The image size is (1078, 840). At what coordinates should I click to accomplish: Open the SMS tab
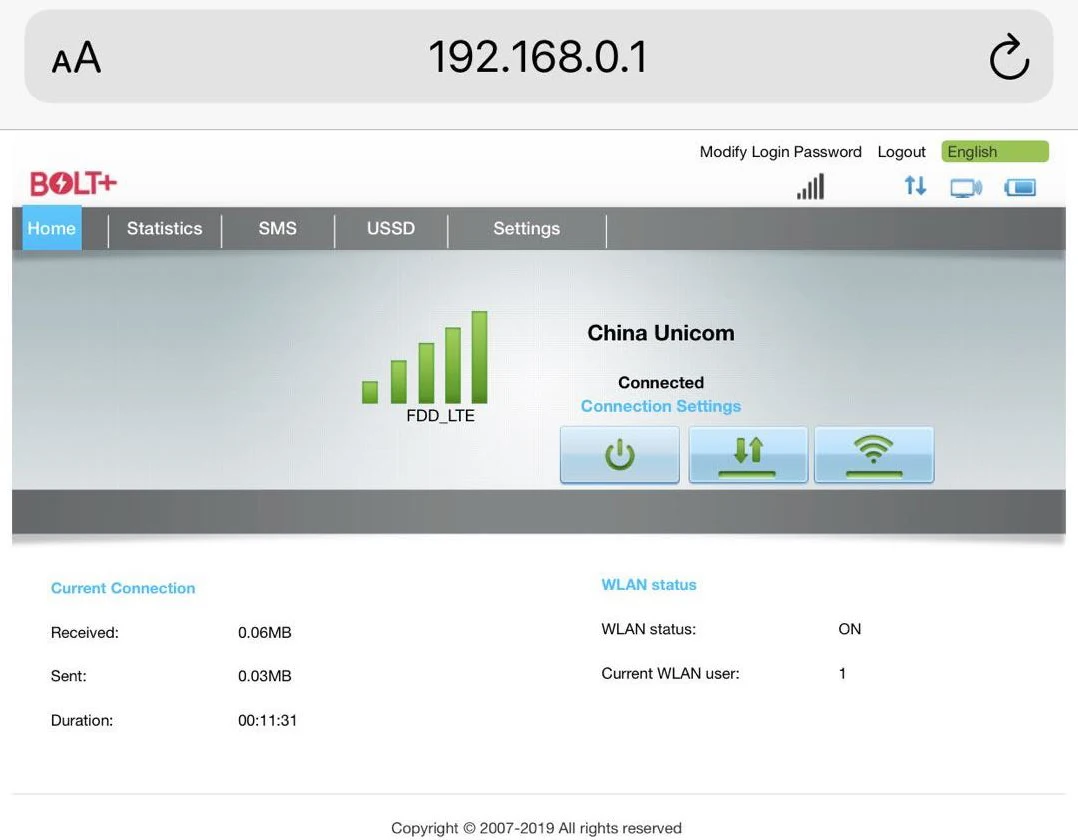pos(277,229)
